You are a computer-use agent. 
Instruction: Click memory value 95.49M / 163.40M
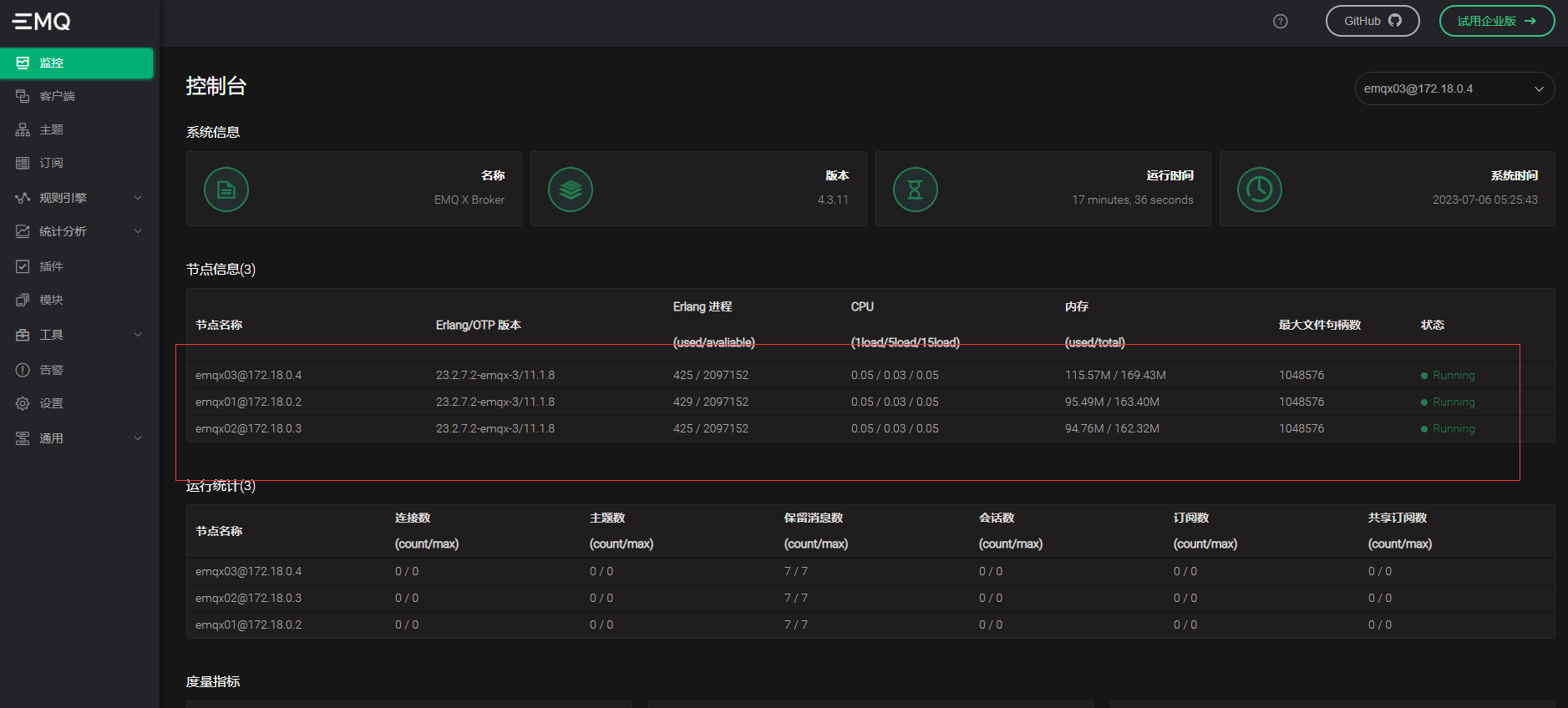[1112, 402]
